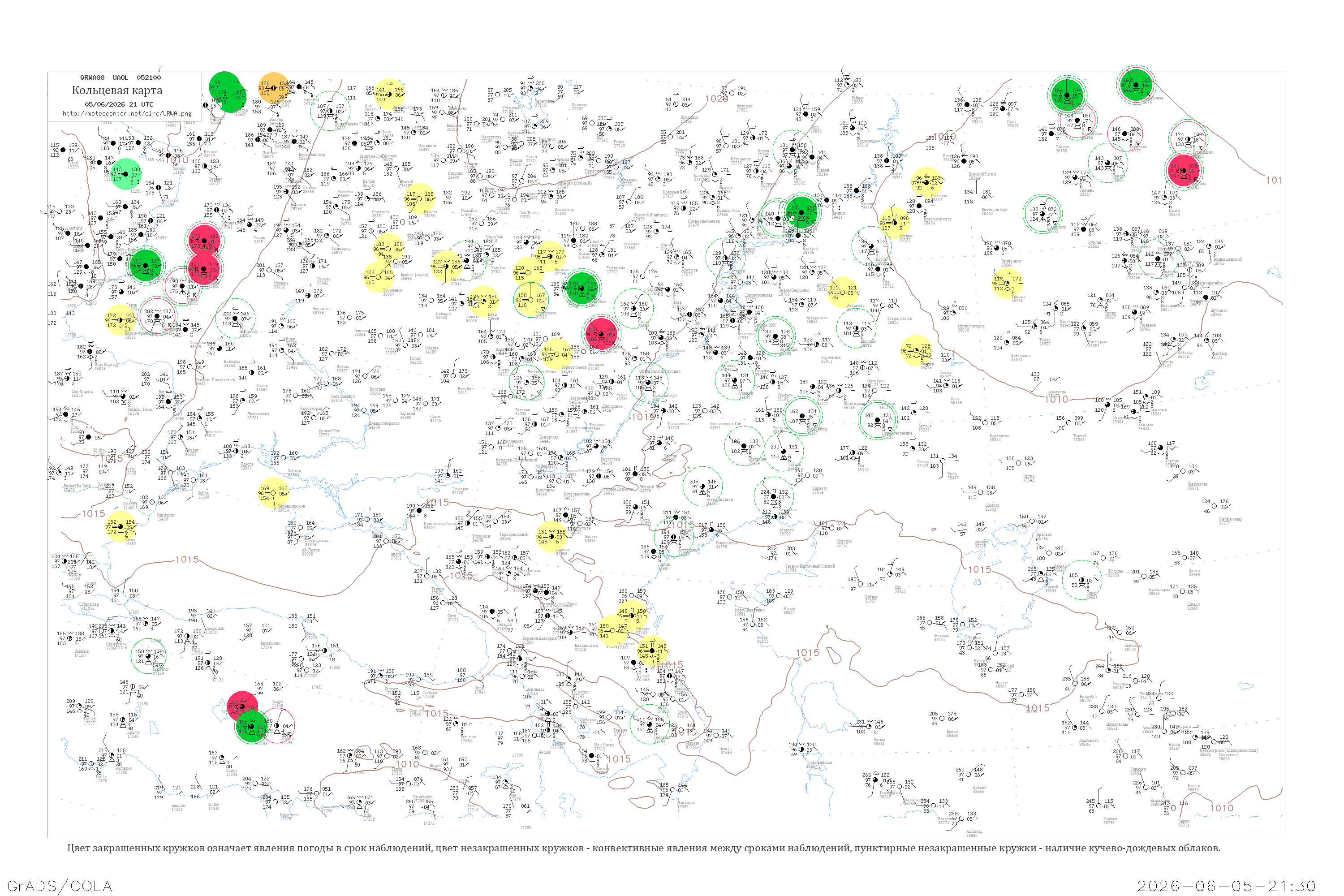Click the dashed green circle at Тетюши

[726, 258]
